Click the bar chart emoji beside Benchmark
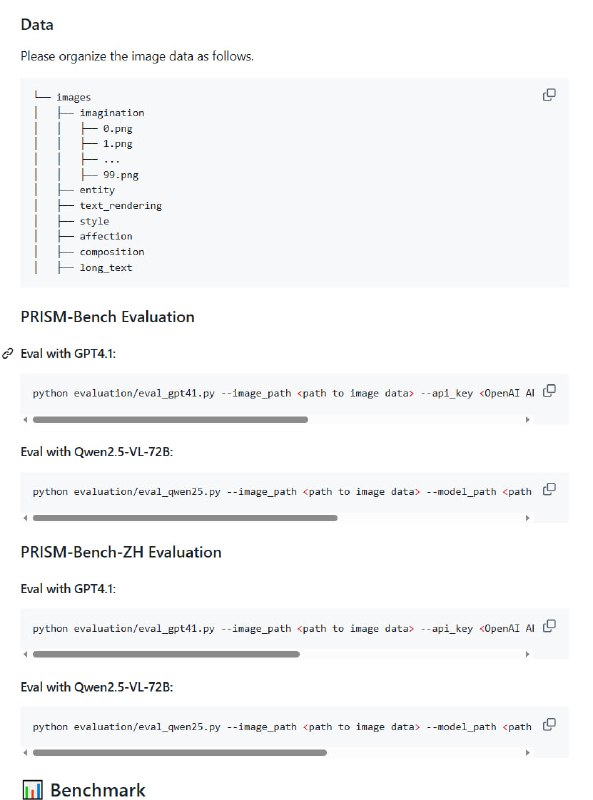The height and width of the screenshot is (800, 593). (x=29, y=789)
